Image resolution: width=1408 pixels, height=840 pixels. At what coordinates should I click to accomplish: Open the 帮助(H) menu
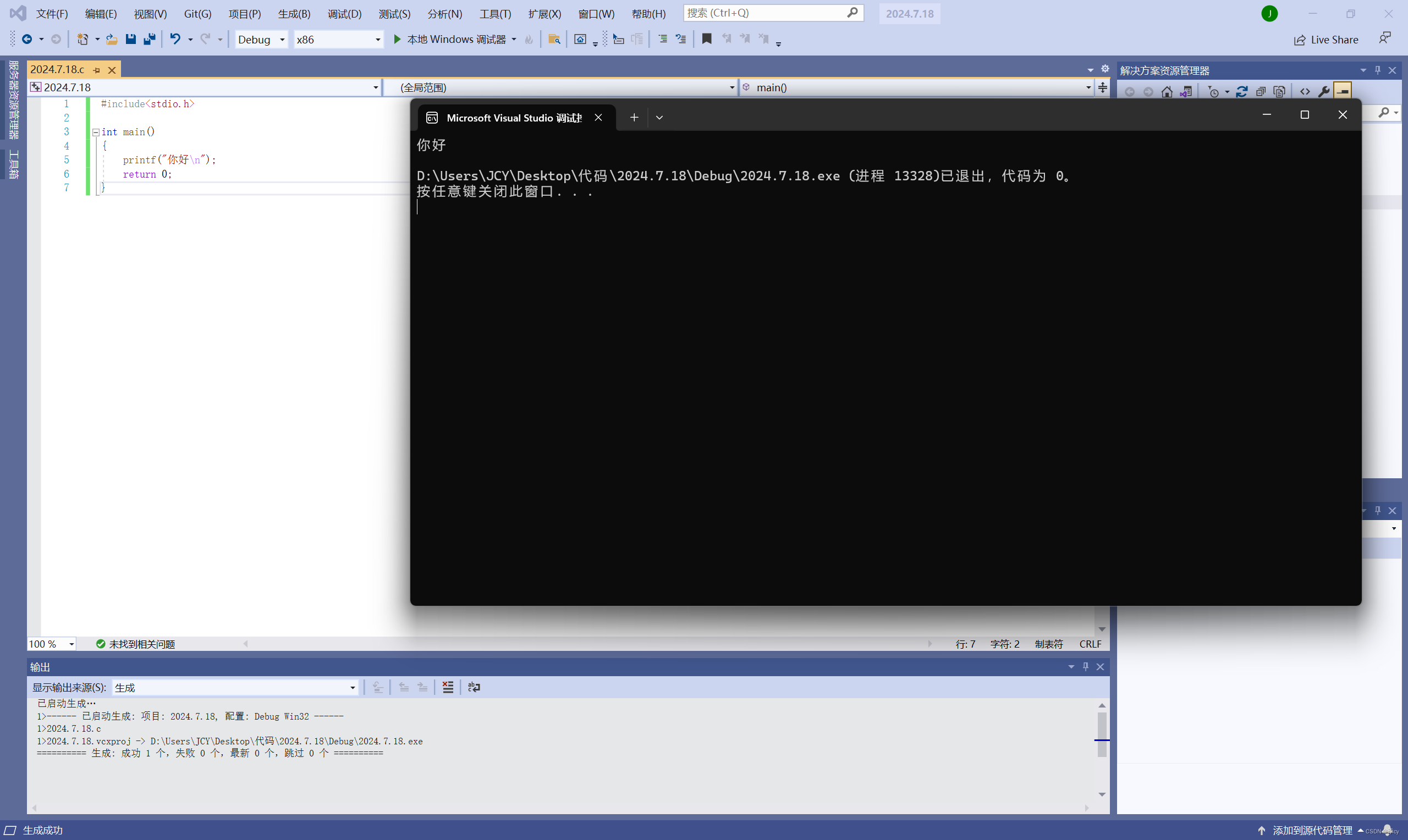(x=649, y=14)
